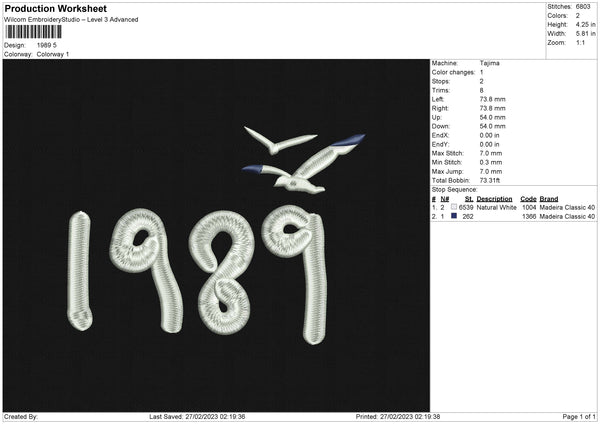Select the design name '1989 5'
Viewport: 600px width, 424px height.
tap(47, 45)
